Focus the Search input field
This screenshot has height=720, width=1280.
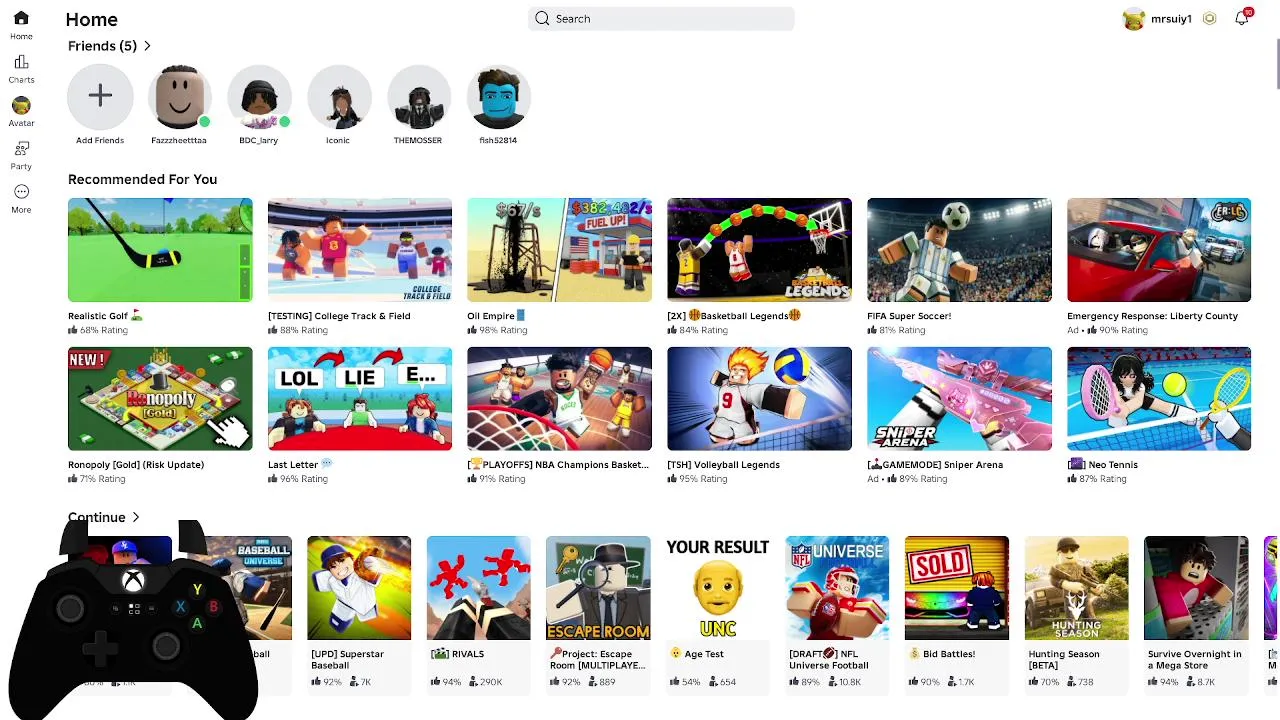click(x=661, y=18)
